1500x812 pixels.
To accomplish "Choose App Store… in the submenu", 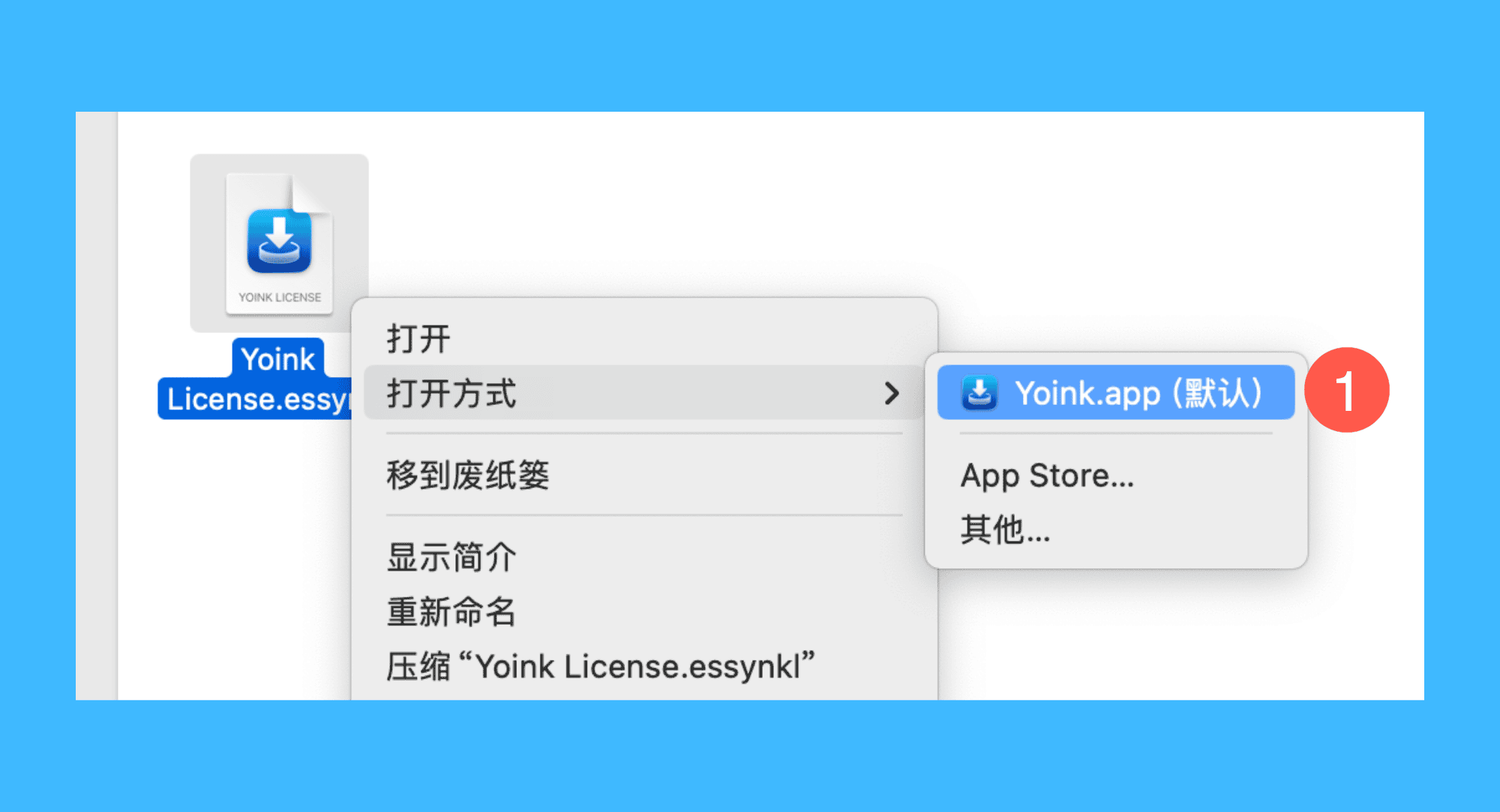I will 1116,475.
